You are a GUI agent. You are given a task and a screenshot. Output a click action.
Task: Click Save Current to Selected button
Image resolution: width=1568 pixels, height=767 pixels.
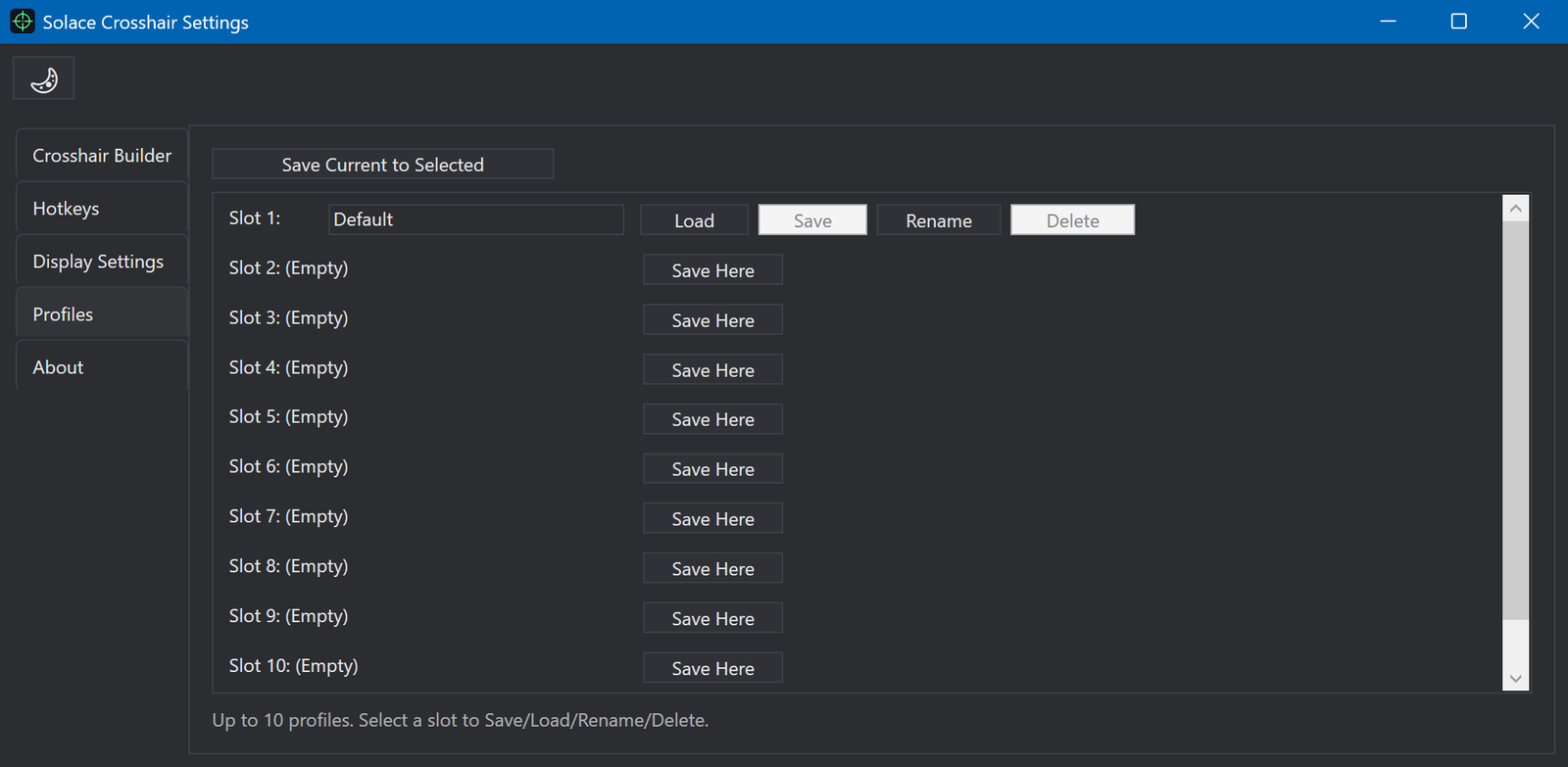coord(382,164)
